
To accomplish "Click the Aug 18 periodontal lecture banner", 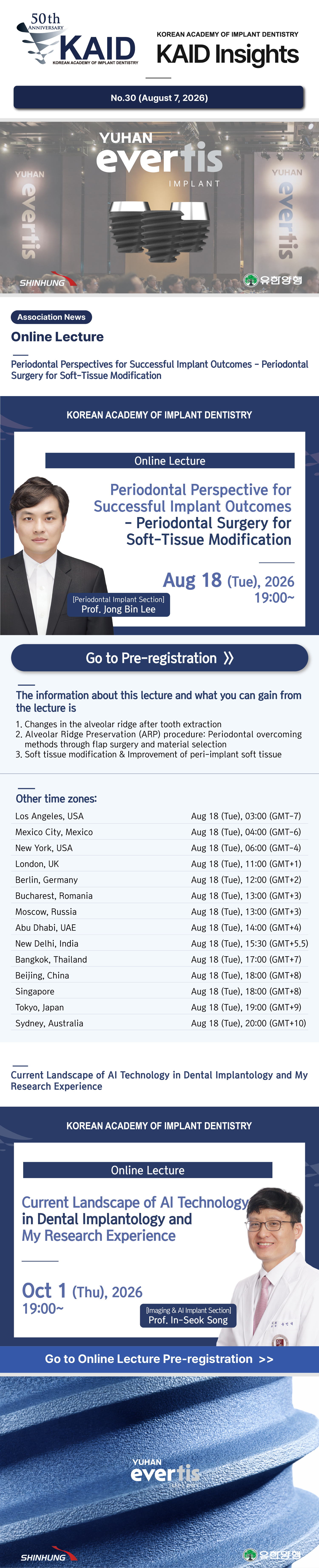I will [x=159, y=516].
